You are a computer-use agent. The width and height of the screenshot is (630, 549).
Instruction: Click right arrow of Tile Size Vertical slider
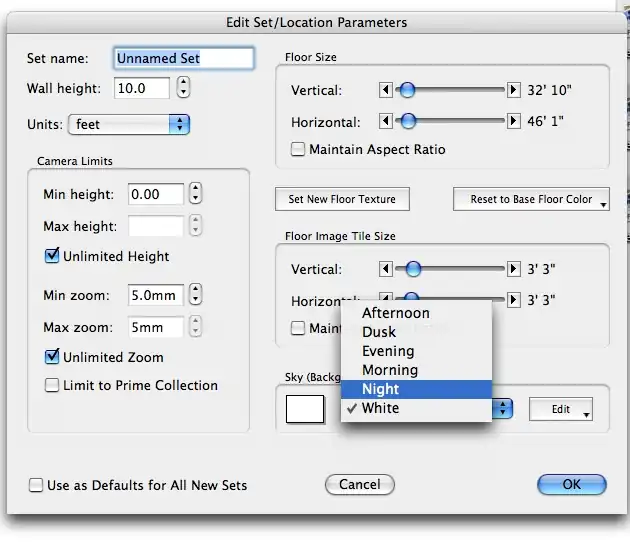click(513, 269)
